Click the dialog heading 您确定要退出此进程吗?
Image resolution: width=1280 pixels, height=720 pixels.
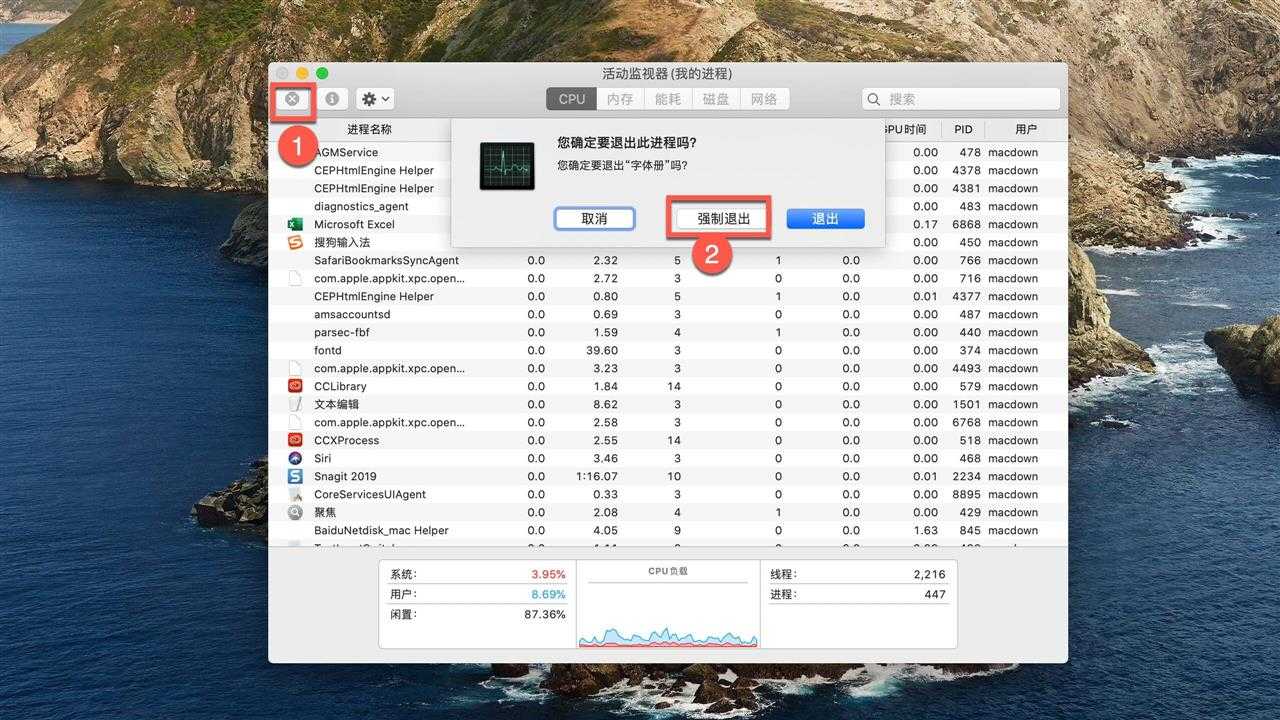point(627,143)
